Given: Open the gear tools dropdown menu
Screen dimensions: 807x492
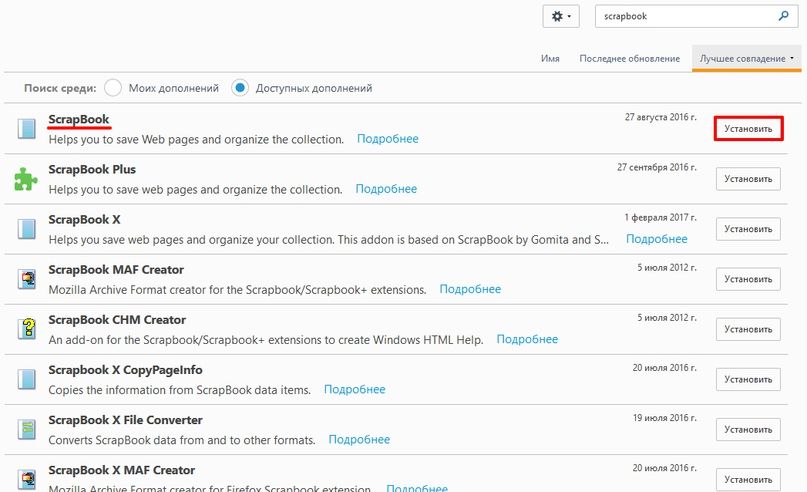Looking at the screenshot, I should click(561, 16).
